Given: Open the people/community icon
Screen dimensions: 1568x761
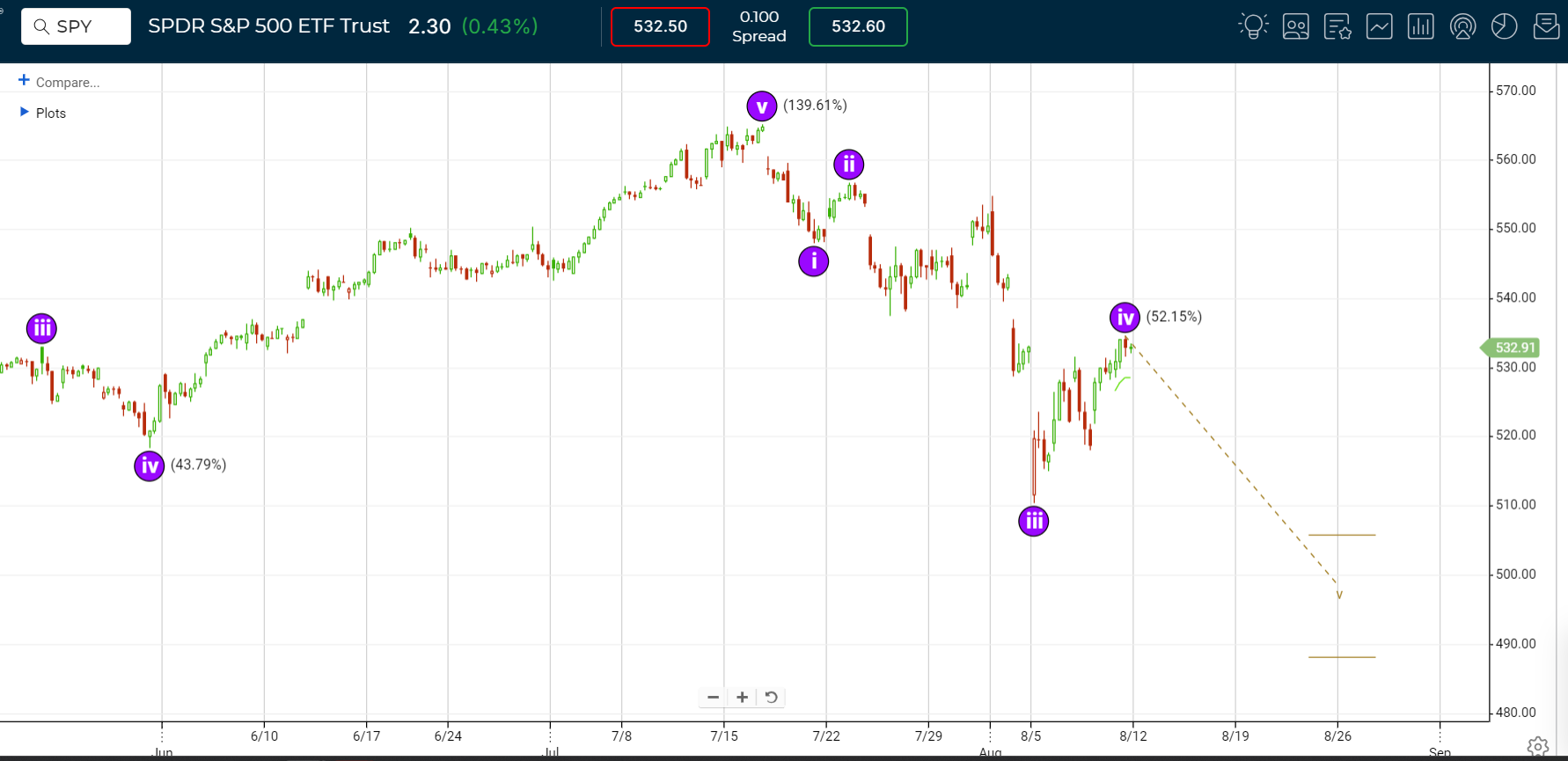Looking at the screenshot, I should 1295,26.
